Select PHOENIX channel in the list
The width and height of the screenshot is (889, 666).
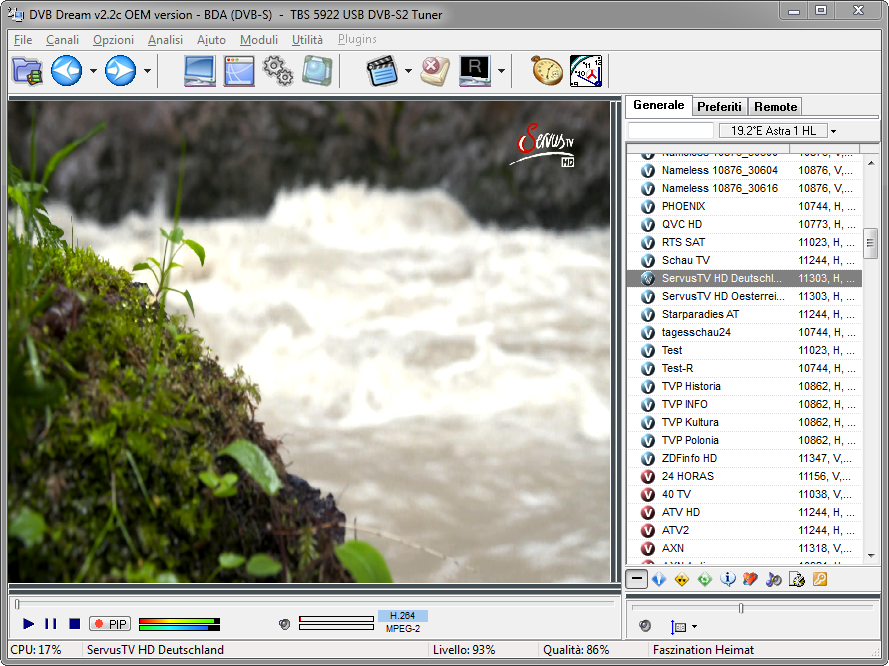point(744,206)
